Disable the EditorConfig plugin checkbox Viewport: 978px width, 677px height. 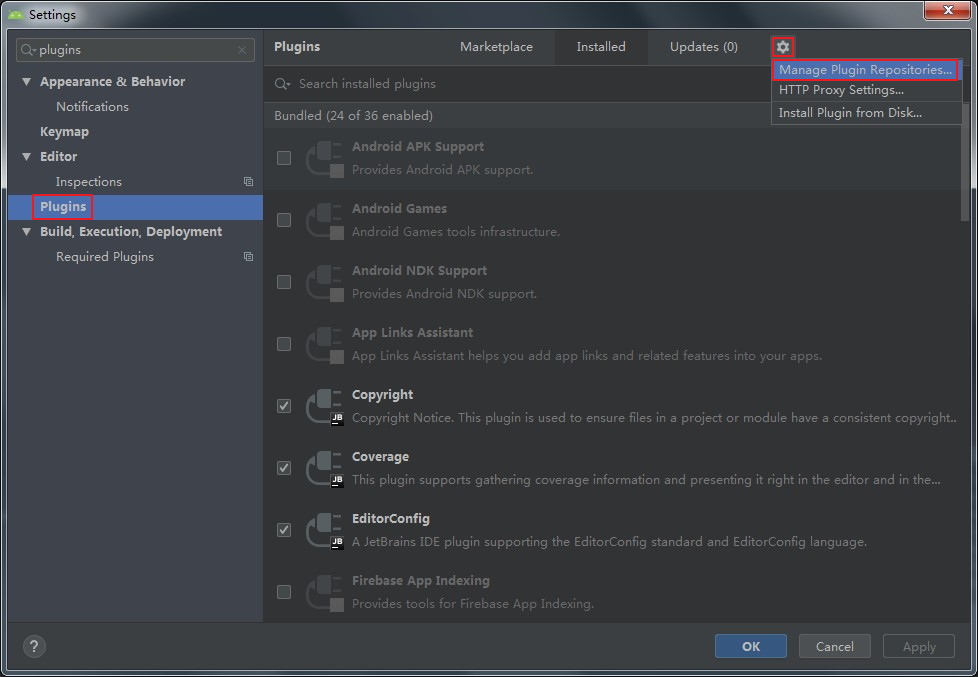[x=284, y=530]
